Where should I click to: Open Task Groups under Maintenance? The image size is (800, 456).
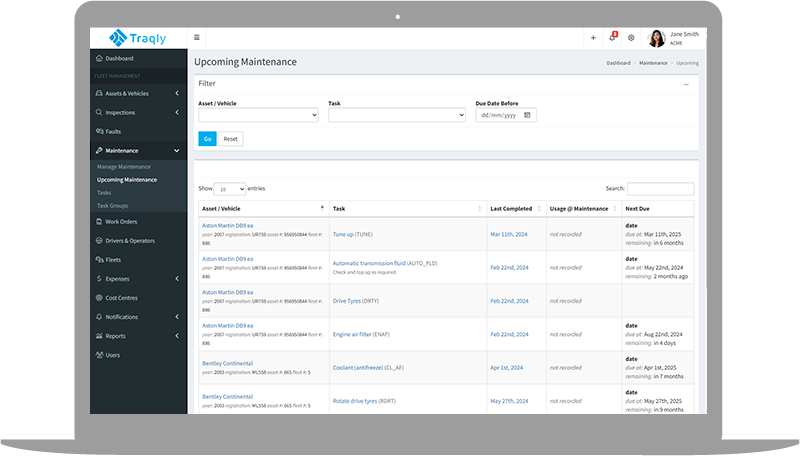point(112,206)
